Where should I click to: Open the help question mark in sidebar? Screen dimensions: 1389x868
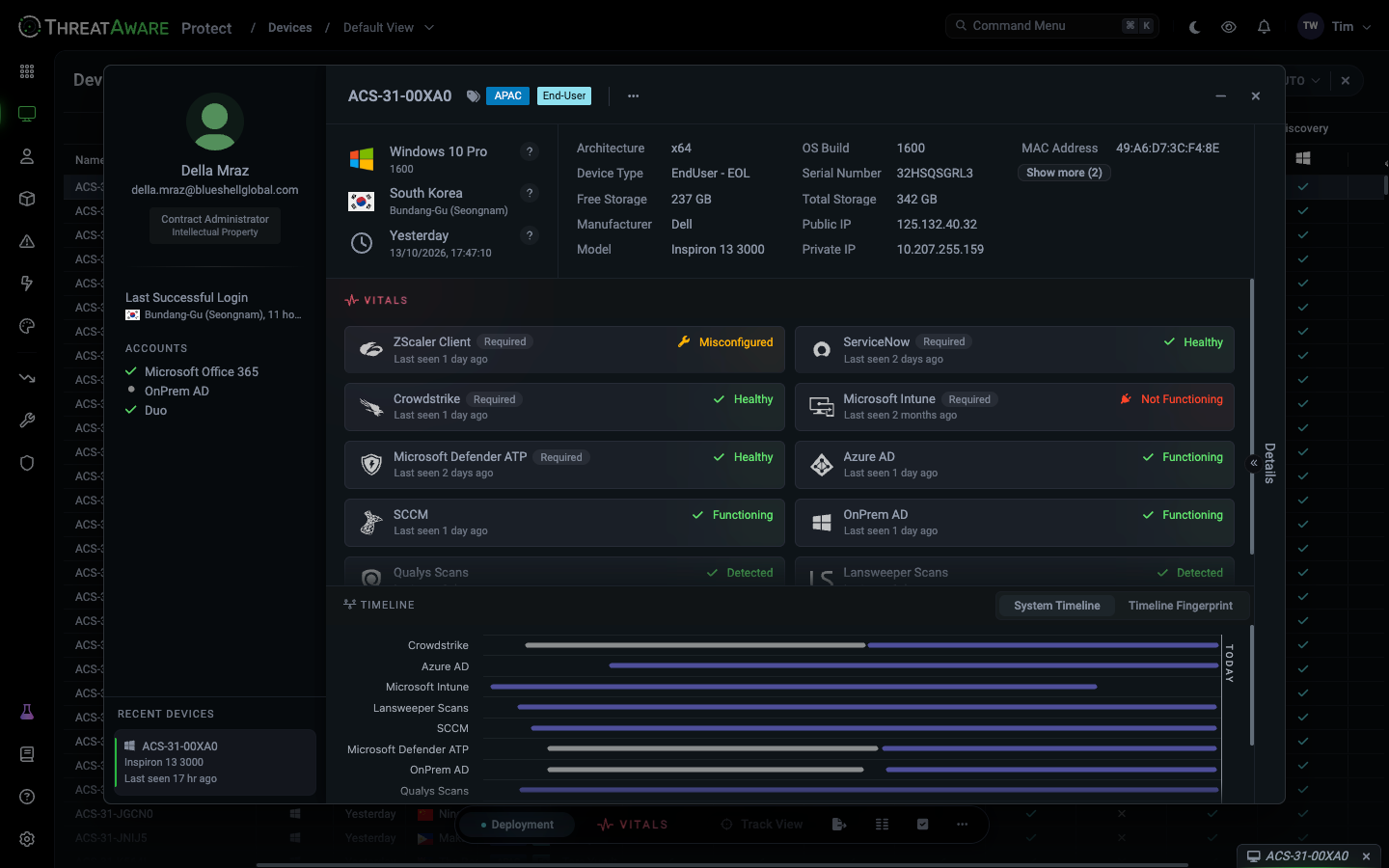(x=27, y=797)
